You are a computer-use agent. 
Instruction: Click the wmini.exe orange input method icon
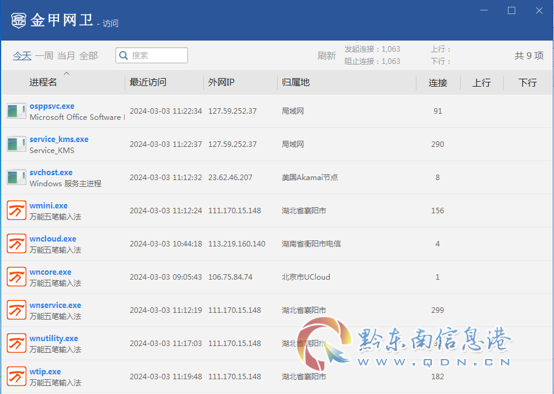click(17, 210)
